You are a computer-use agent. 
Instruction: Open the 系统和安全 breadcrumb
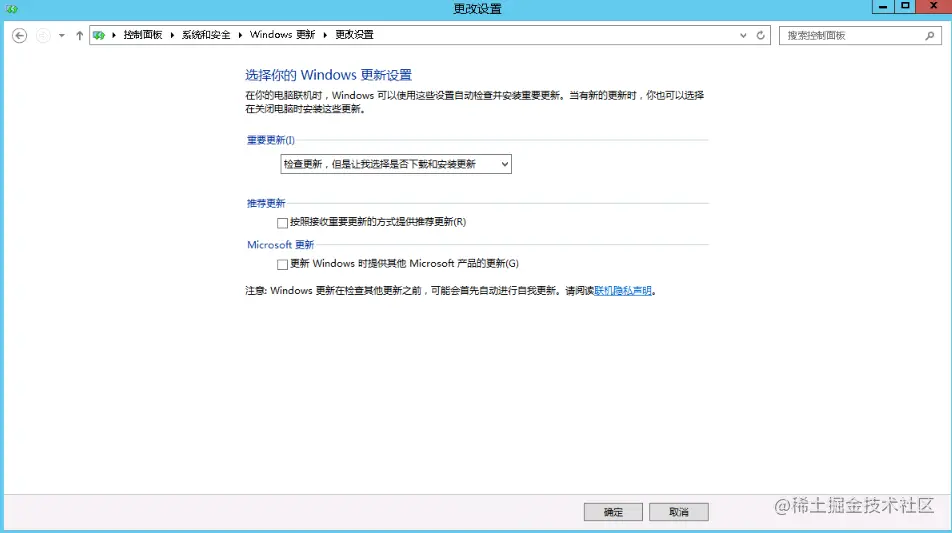(206, 35)
